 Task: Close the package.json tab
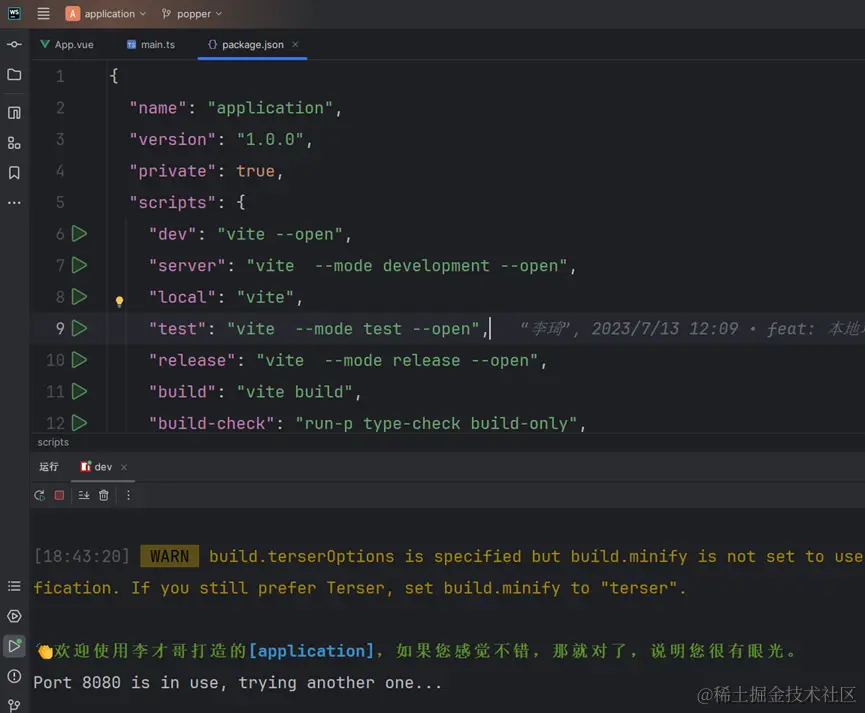(295, 44)
